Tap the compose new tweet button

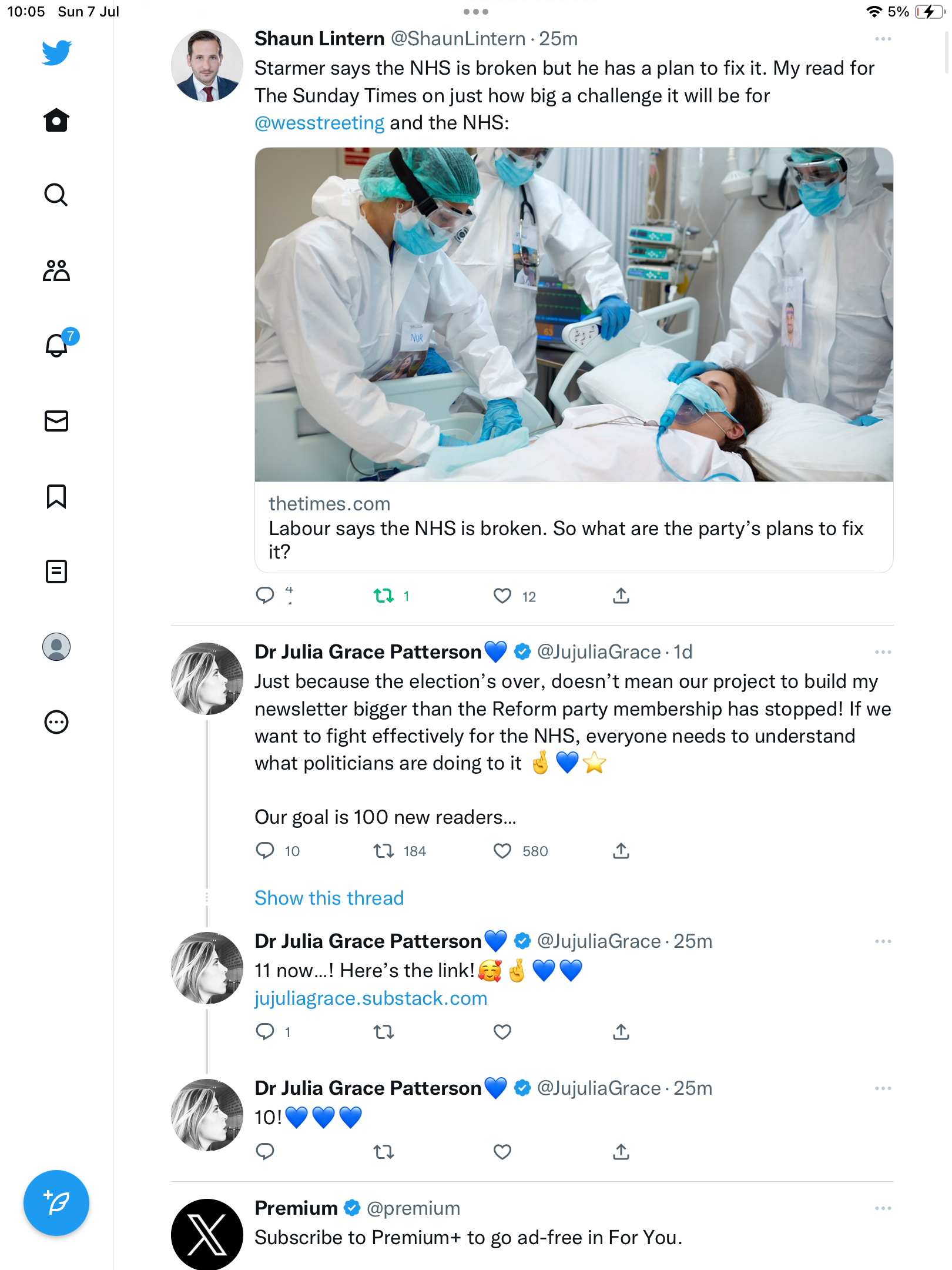click(x=56, y=1202)
